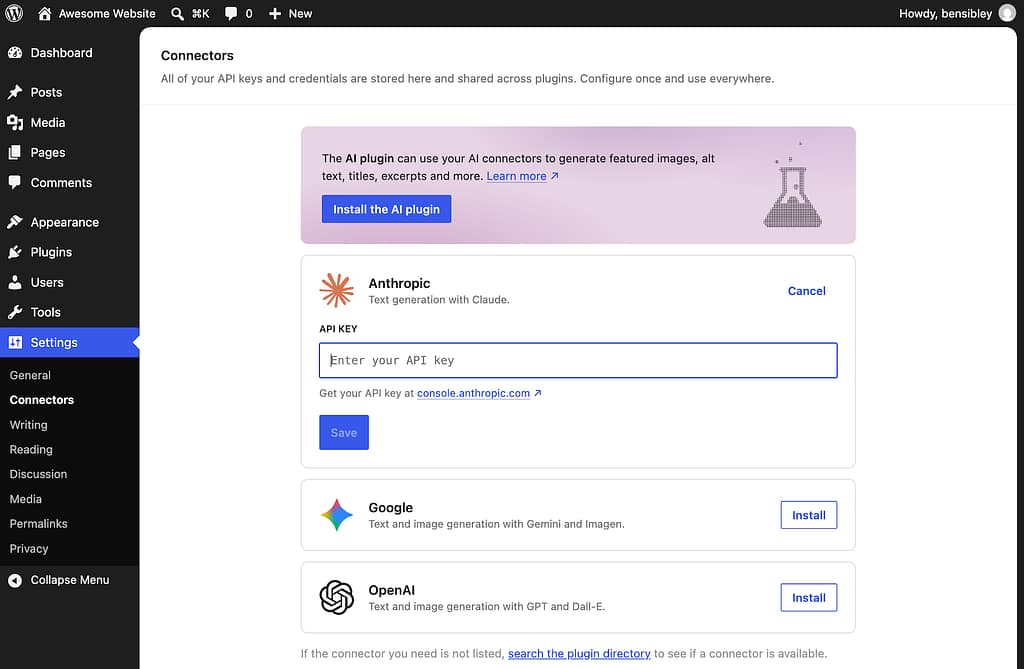The height and width of the screenshot is (669, 1024).
Task: Click the Anthropic connector title
Action: [x=400, y=283]
